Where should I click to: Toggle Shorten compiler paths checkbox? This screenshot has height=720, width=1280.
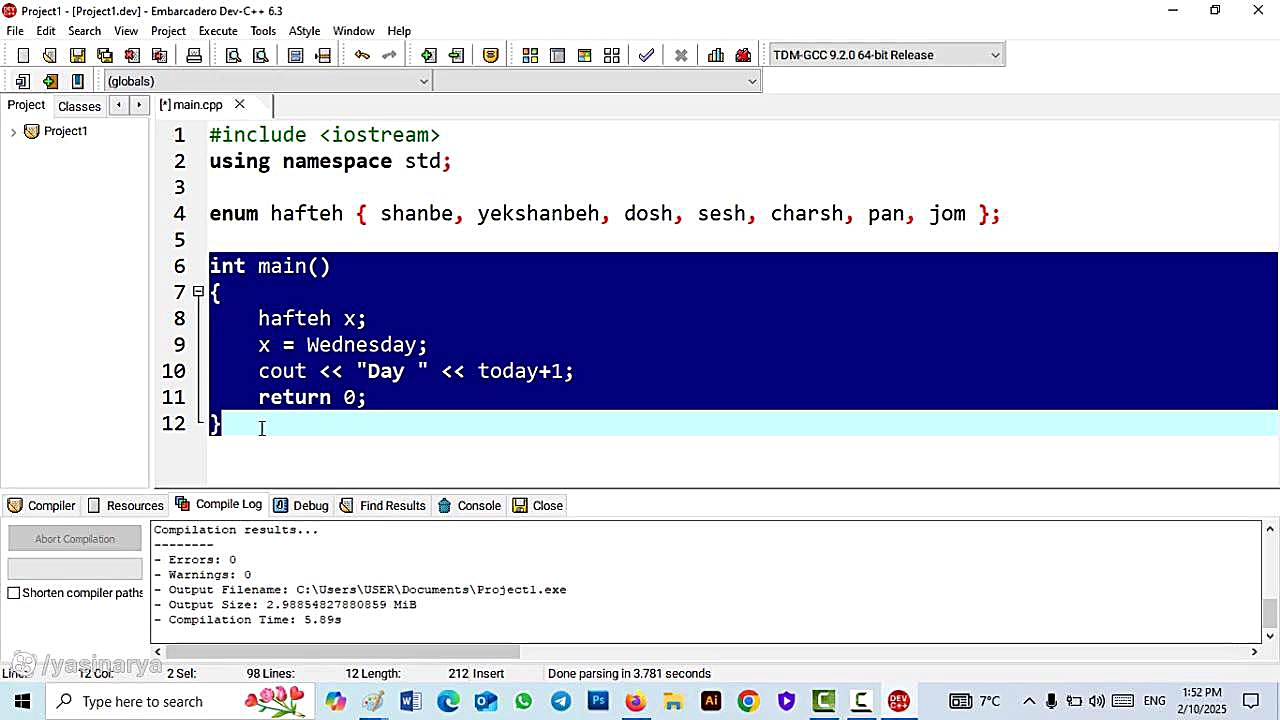click(x=14, y=593)
